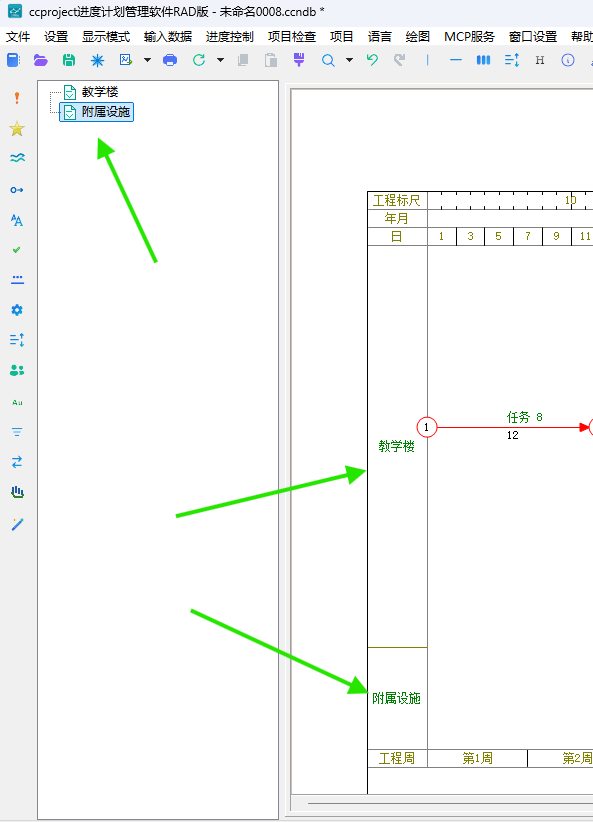The height and width of the screenshot is (822, 593).
Task: Open the 项目检查 menu
Action: coord(292,37)
